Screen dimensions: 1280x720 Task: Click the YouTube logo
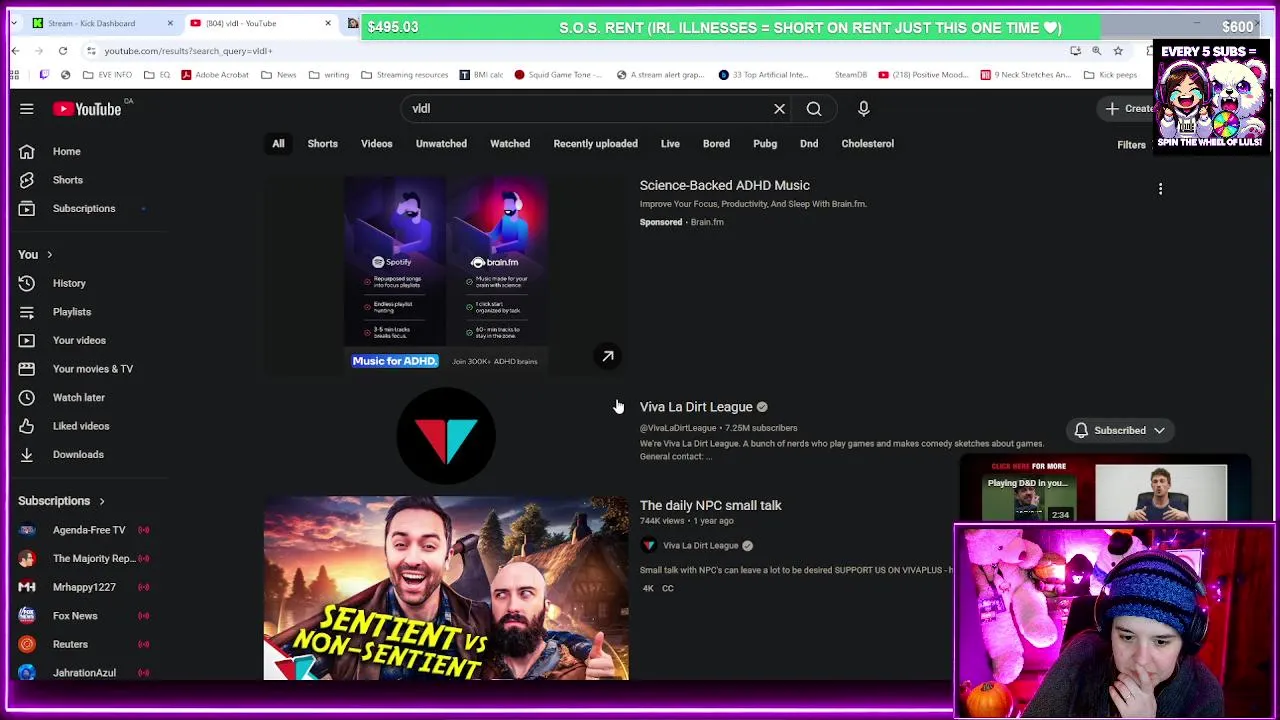[x=87, y=109]
